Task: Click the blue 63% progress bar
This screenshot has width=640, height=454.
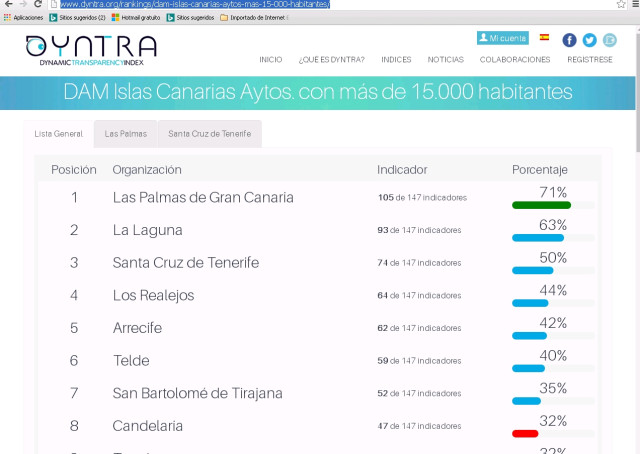Action: [x=538, y=238]
